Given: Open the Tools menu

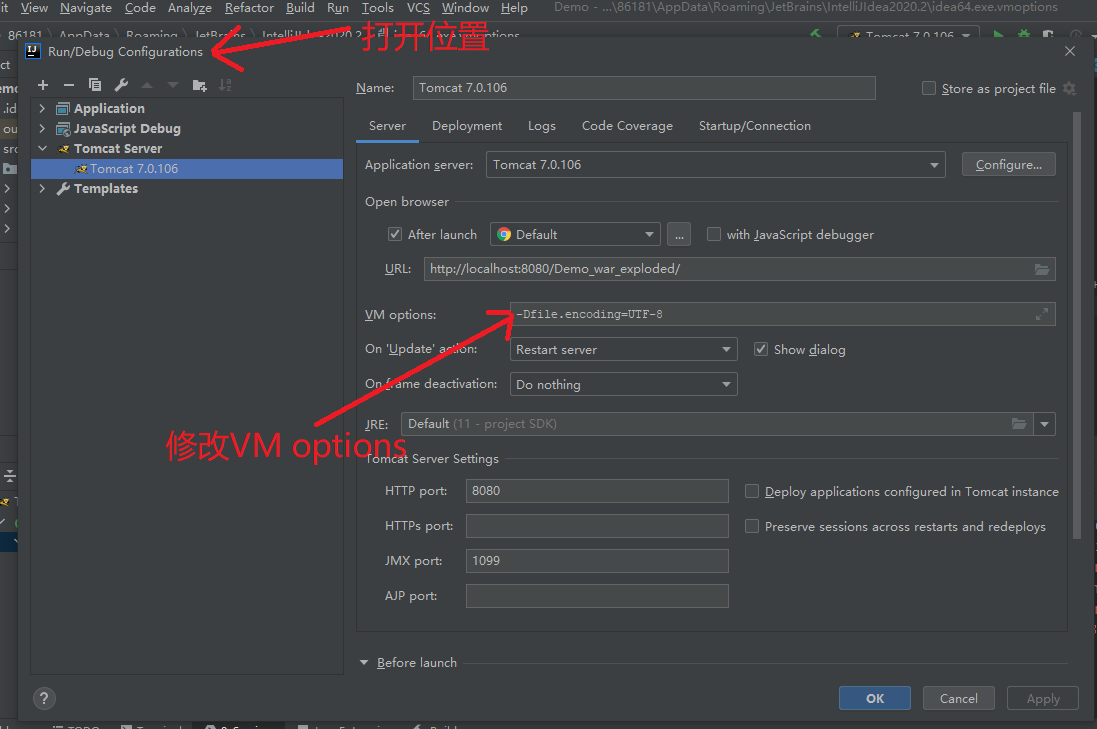Looking at the screenshot, I should click(377, 8).
